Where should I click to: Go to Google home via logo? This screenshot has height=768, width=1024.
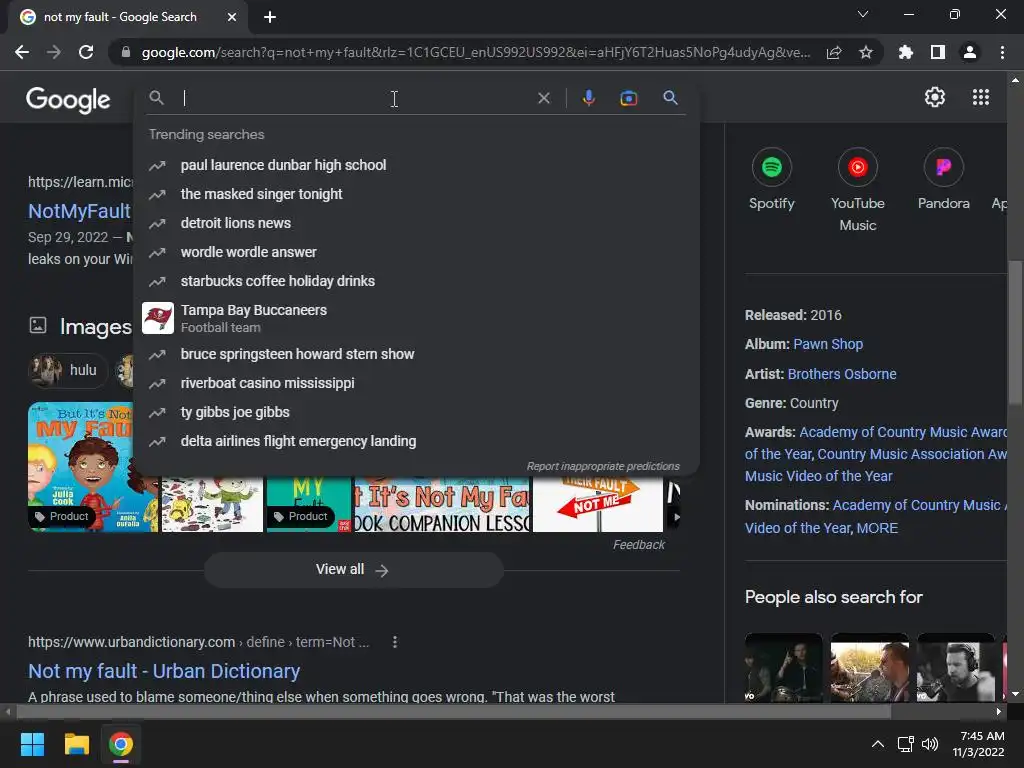tap(68, 99)
